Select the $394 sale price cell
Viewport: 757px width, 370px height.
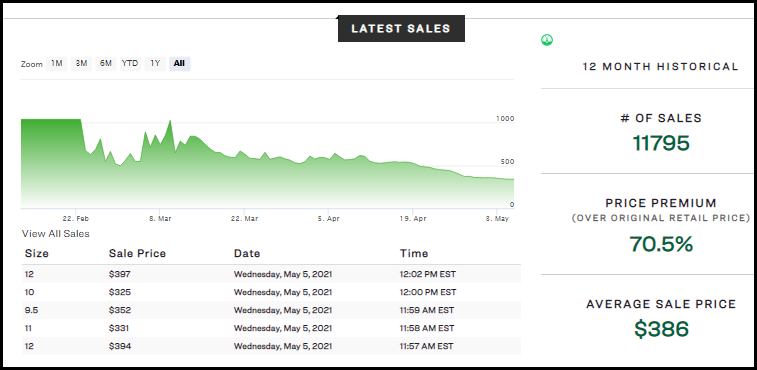pos(120,346)
